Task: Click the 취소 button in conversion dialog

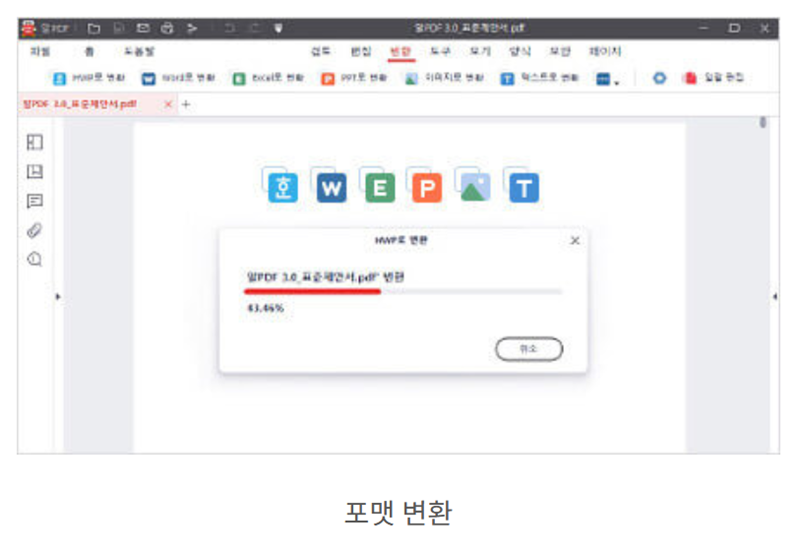Action: point(529,349)
